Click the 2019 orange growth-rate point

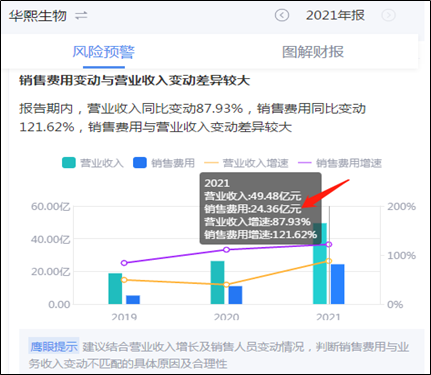point(124,280)
